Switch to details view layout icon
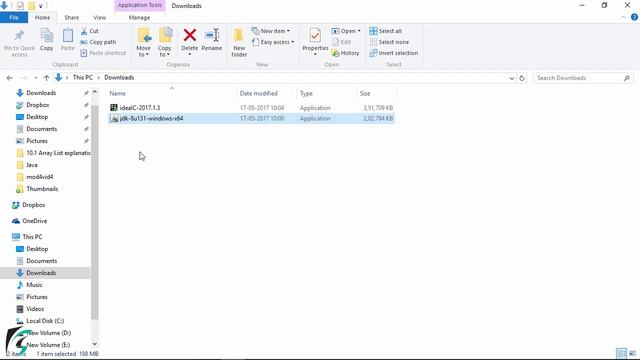This screenshot has height=360, width=640. (621, 353)
